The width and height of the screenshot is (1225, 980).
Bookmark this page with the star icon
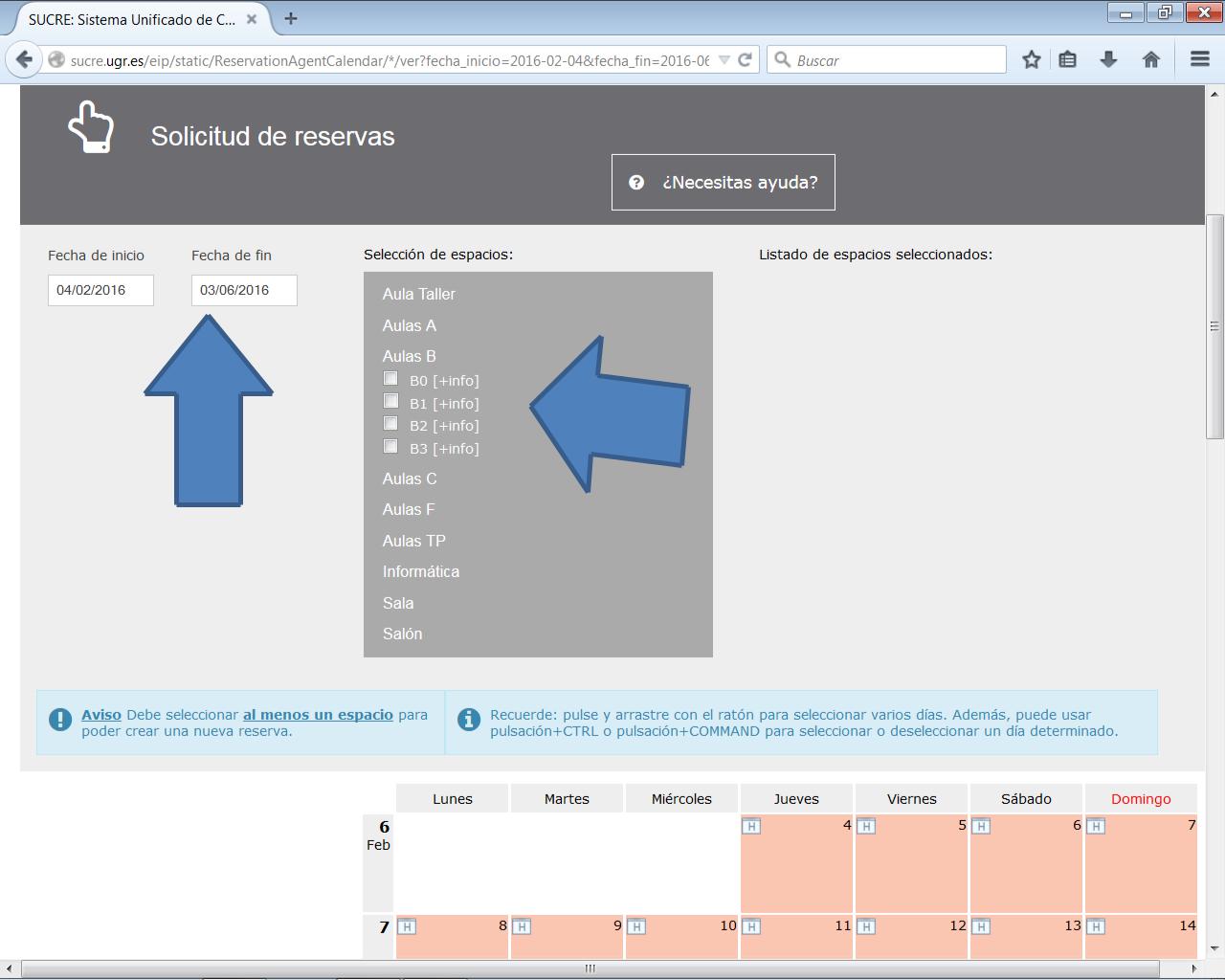(1031, 59)
